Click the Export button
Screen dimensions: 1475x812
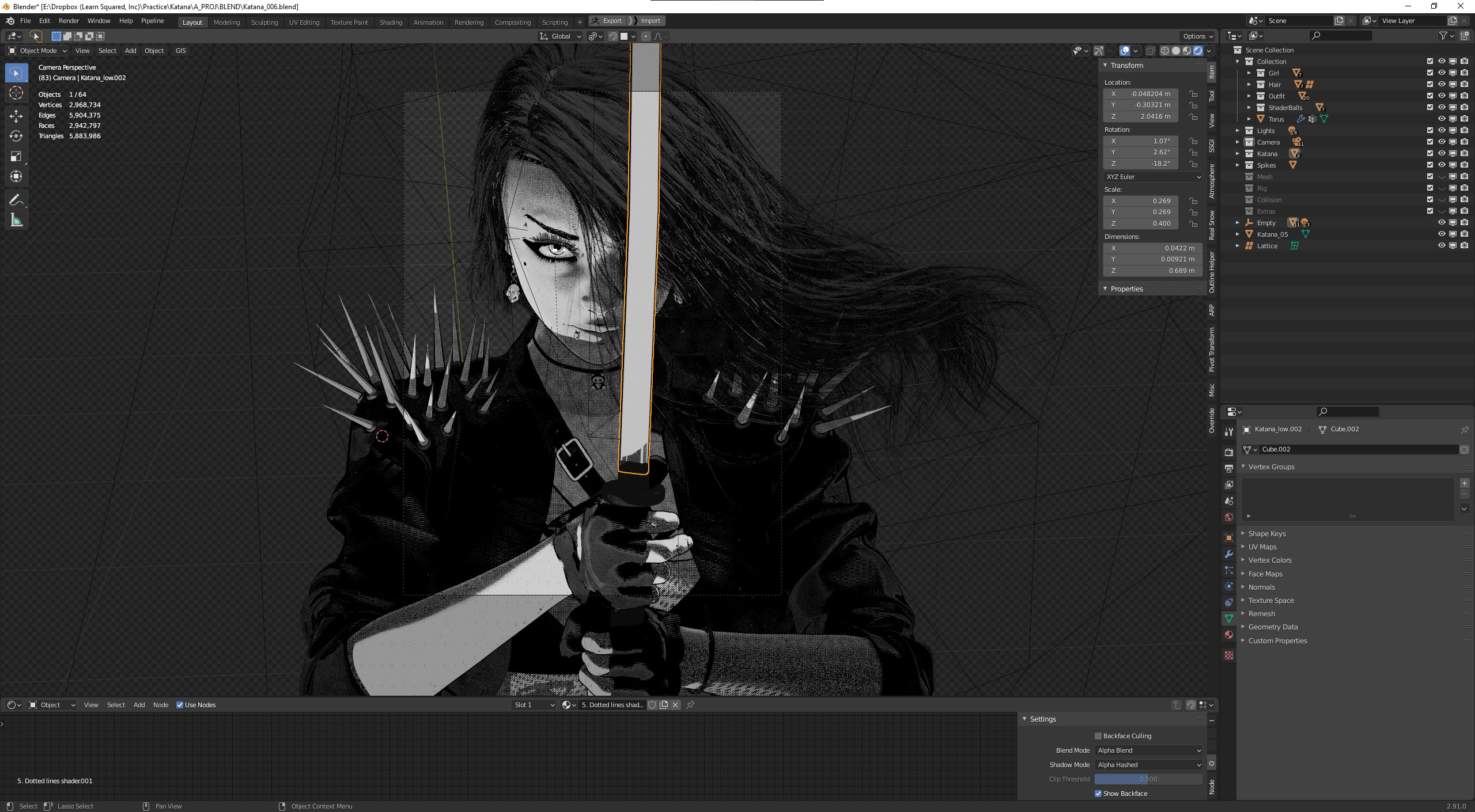coord(608,21)
